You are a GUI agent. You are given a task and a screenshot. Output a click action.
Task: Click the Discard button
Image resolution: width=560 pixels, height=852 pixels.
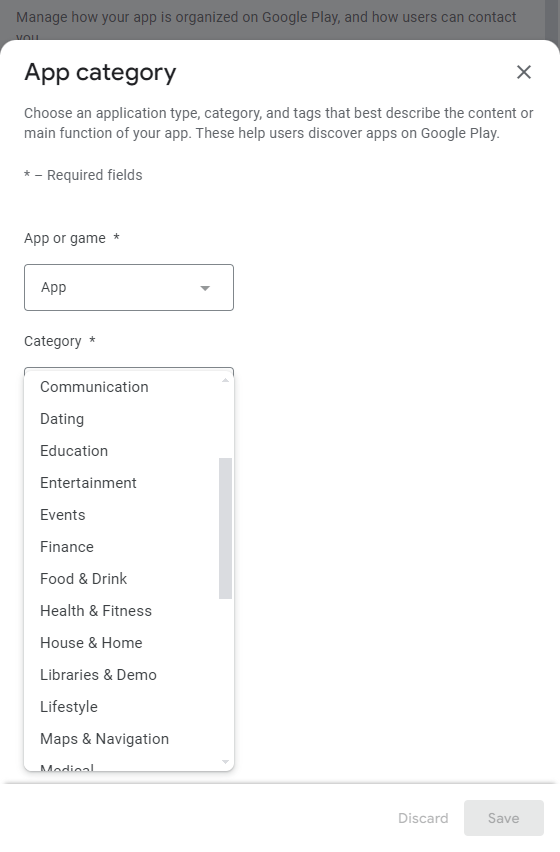(423, 818)
